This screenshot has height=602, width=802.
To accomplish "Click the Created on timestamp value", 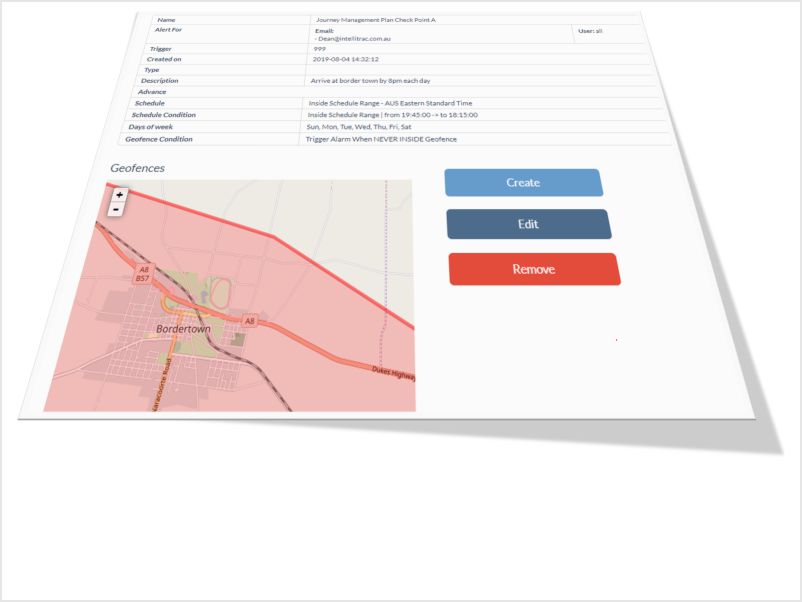I will (345, 59).
